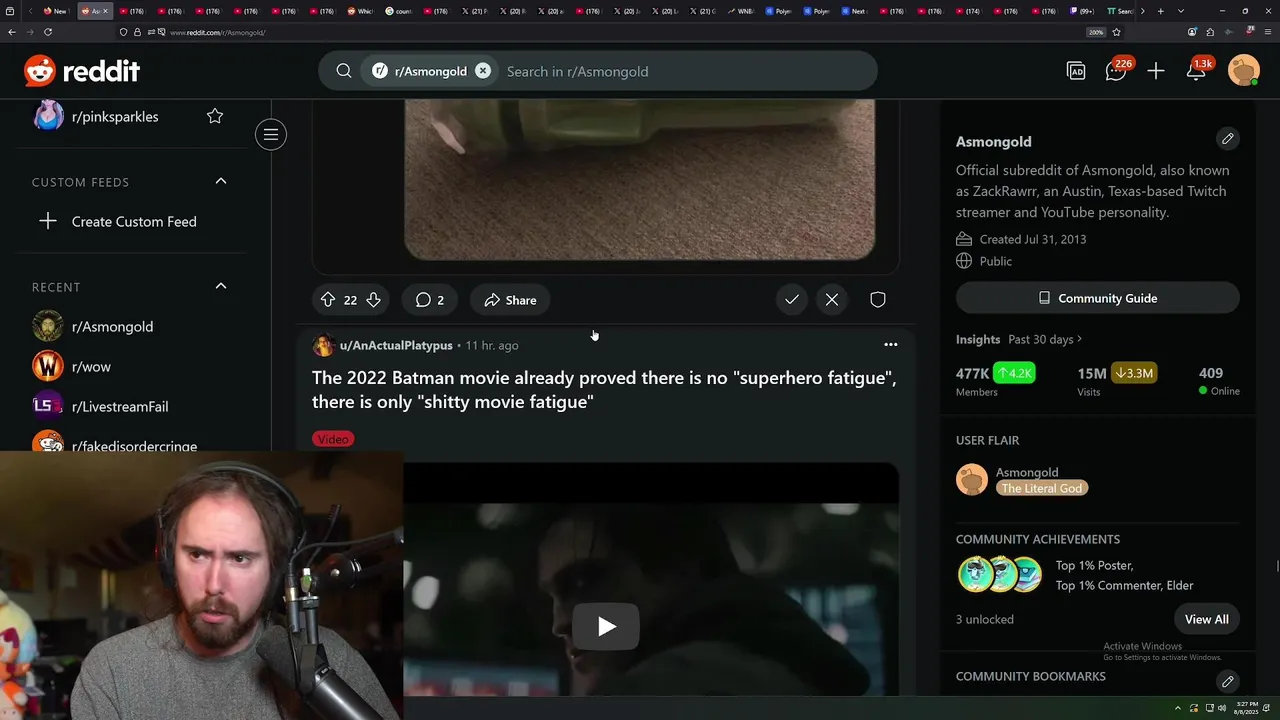1280x720 pixels.
Task: Click Create Custom Feed
Action: pyautogui.click(x=134, y=221)
